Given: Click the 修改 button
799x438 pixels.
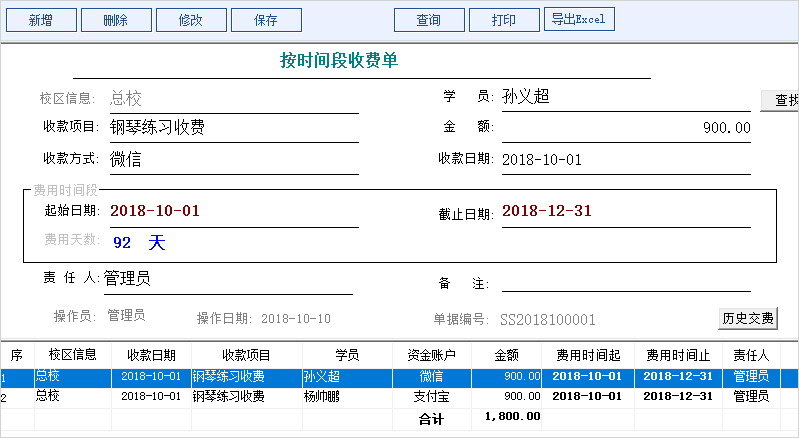Looking at the screenshot, I should pos(191,20).
